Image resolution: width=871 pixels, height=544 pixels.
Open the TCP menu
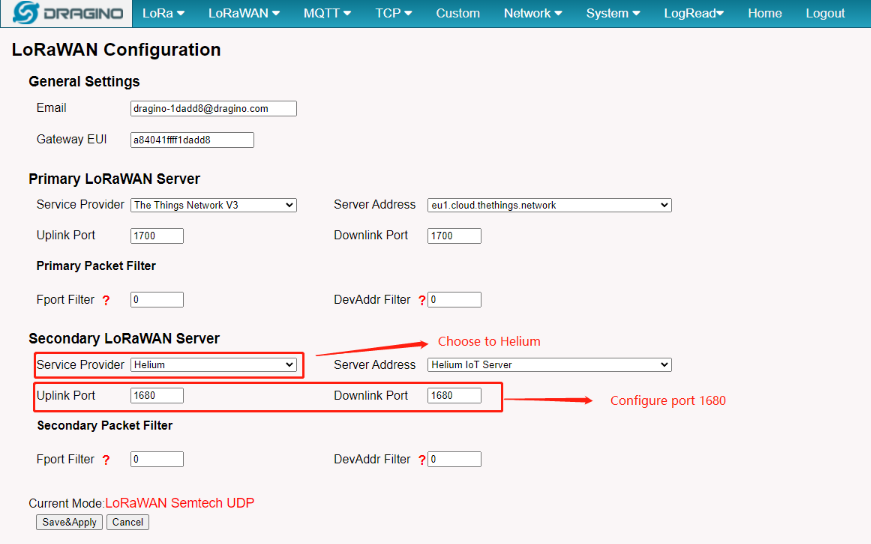pyautogui.click(x=393, y=13)
